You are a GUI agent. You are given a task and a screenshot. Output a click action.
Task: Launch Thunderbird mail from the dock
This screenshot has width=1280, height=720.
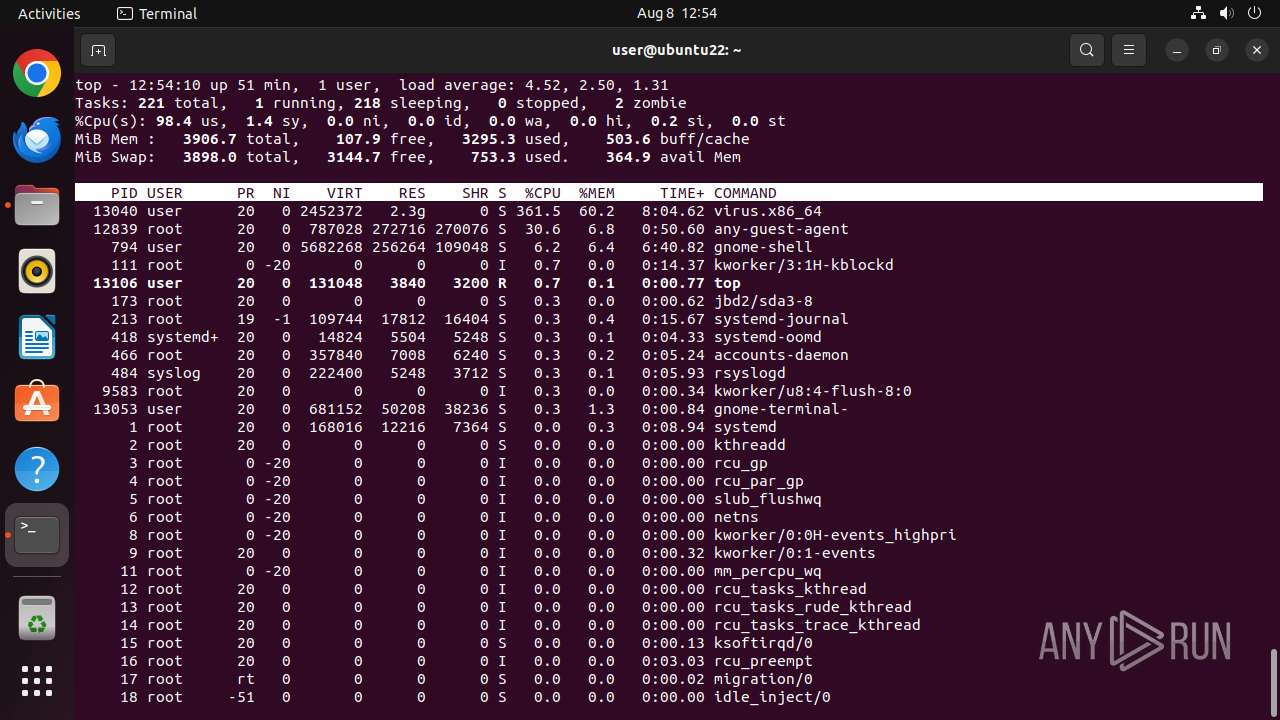[37, 140]
